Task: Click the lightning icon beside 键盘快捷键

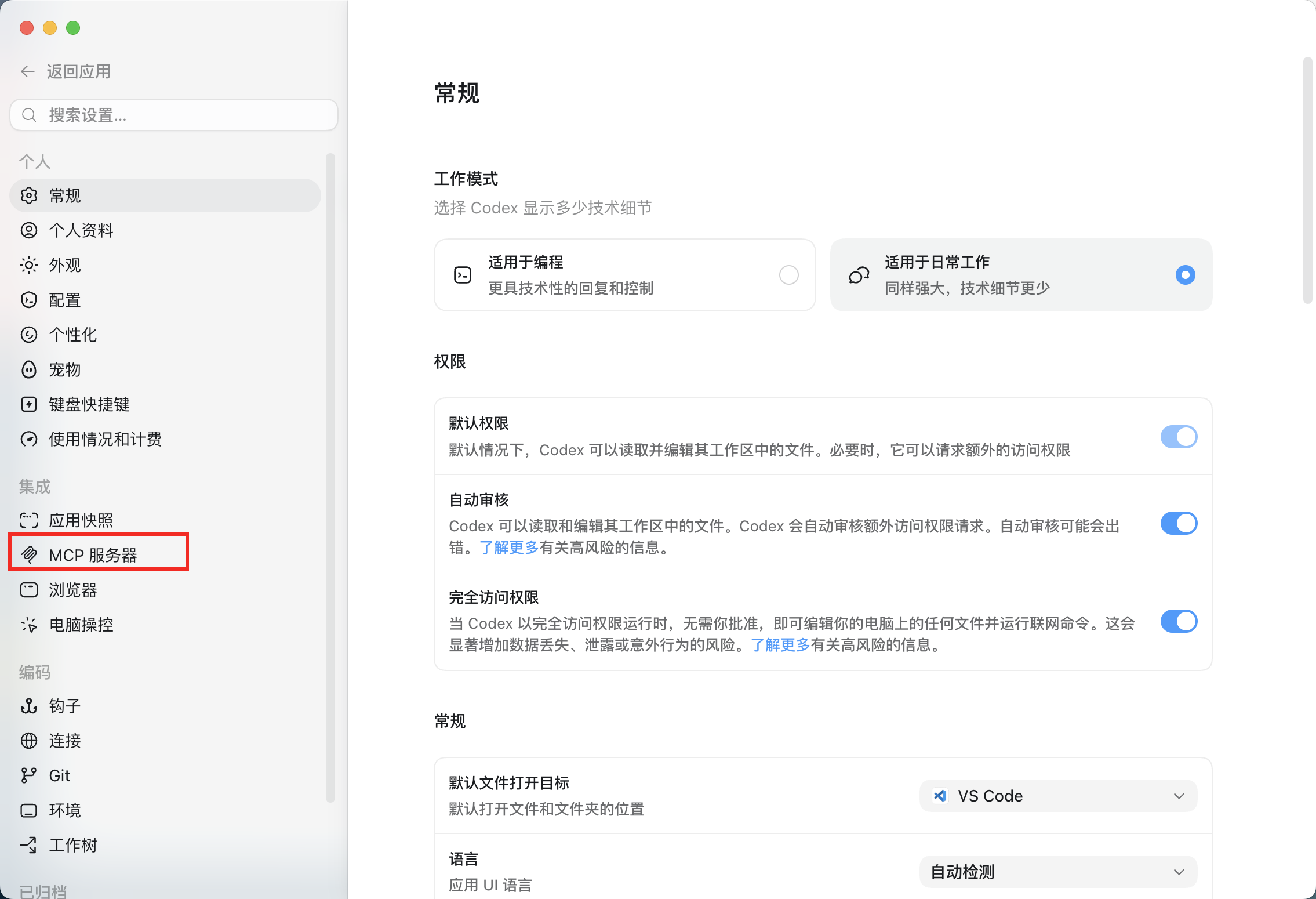Action: coord(29,404)
